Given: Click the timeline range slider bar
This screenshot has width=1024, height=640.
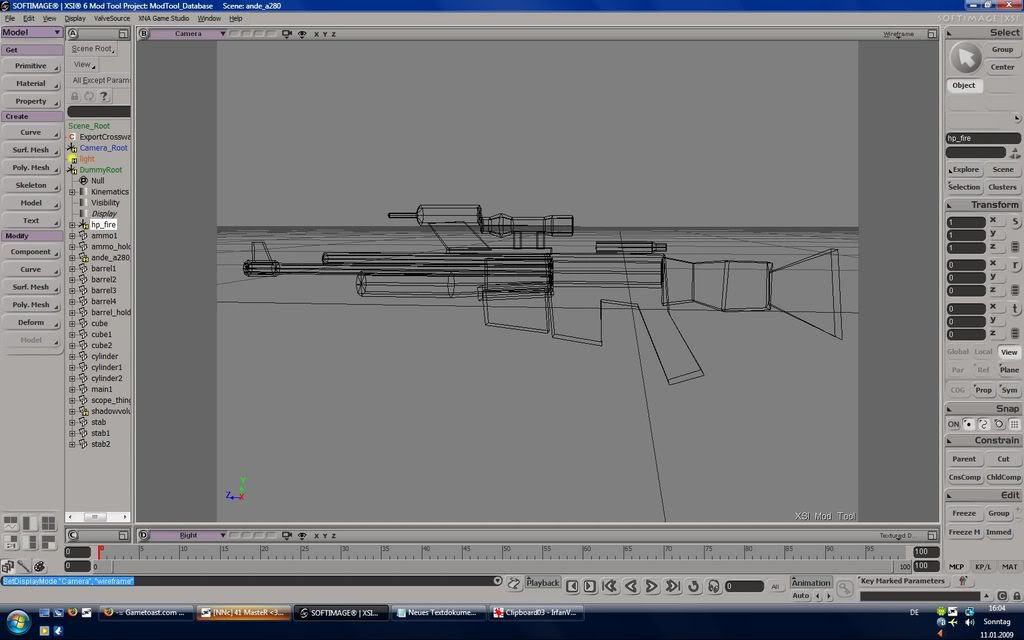Looking at the screenshot, I should tap(503, 567).
